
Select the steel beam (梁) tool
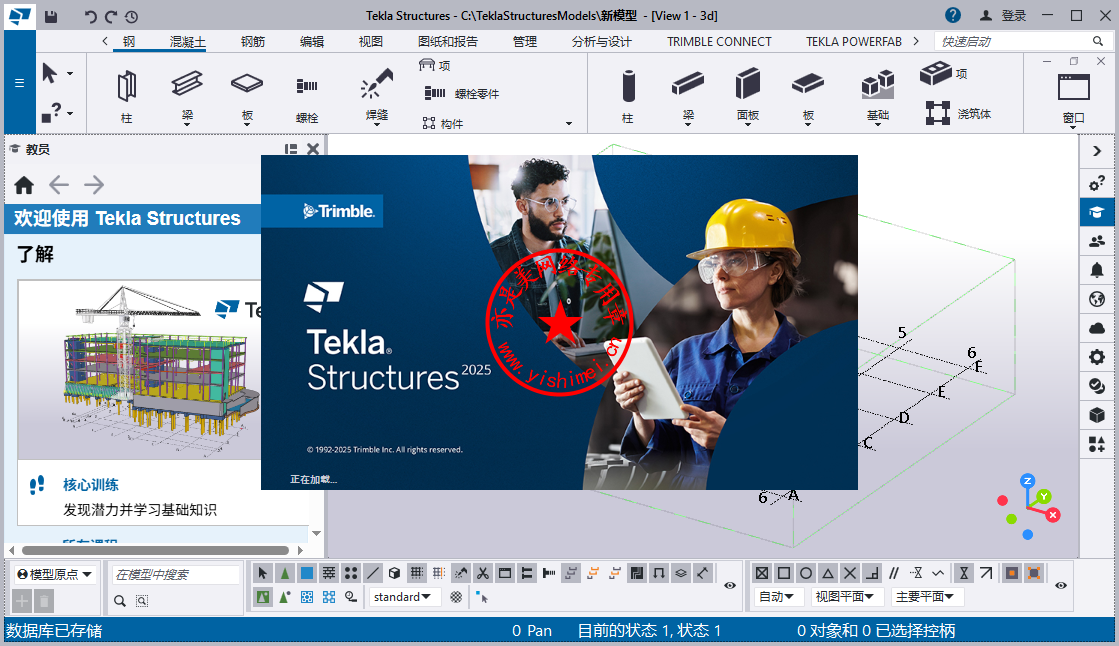pos(187,96)
